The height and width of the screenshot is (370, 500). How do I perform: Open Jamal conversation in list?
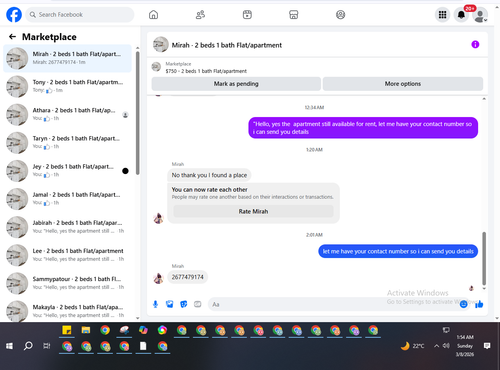tap(67, 199)
